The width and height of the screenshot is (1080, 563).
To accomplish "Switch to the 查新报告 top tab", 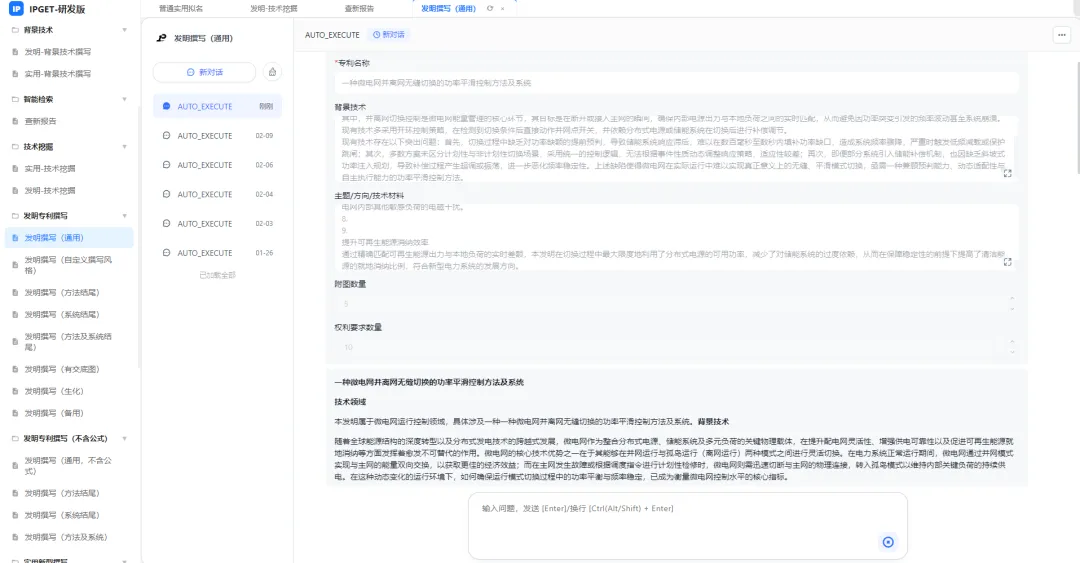I will click(x=359, y=9).
